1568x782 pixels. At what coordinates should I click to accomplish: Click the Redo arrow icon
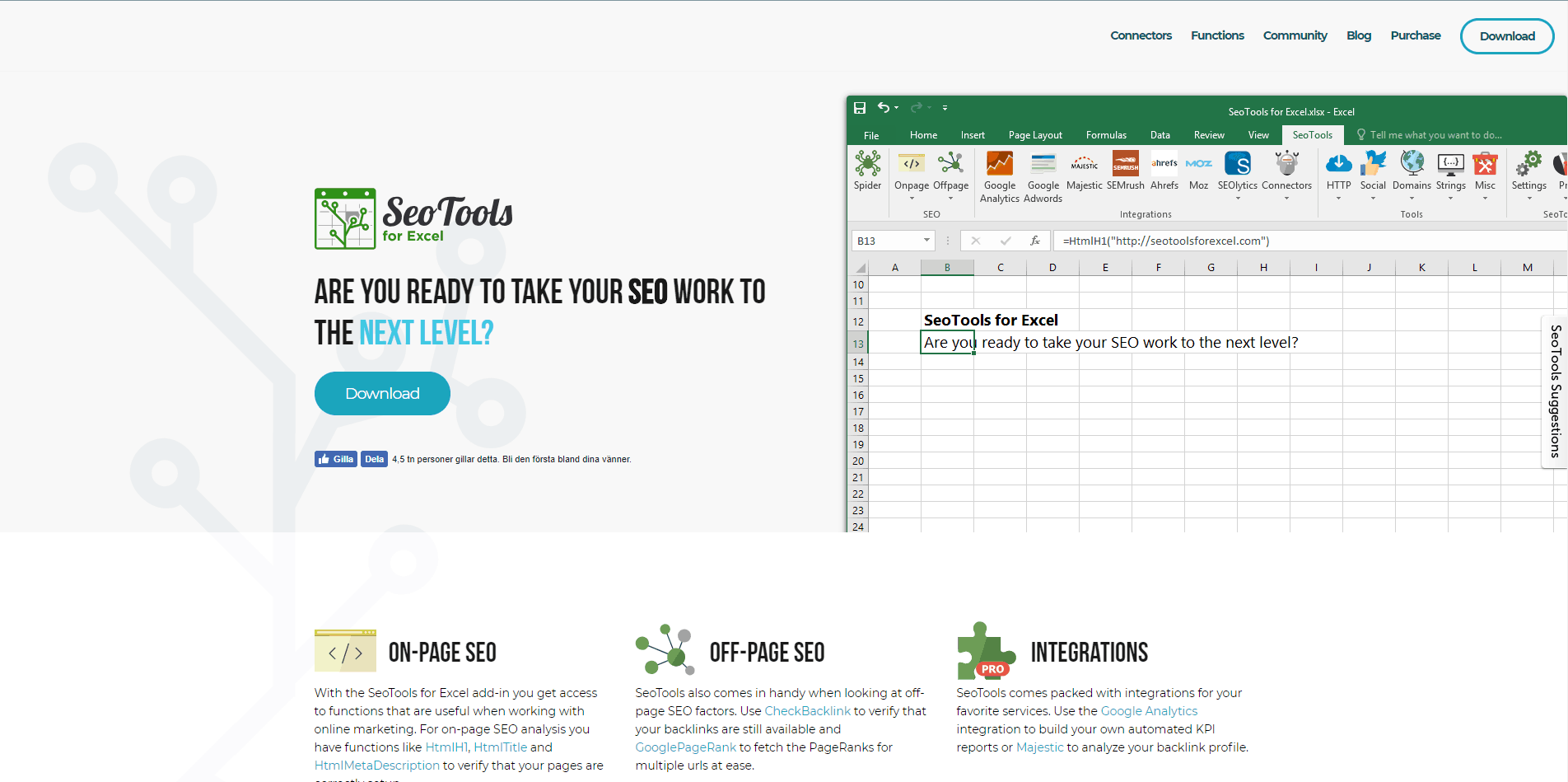(x=917, y=108)
